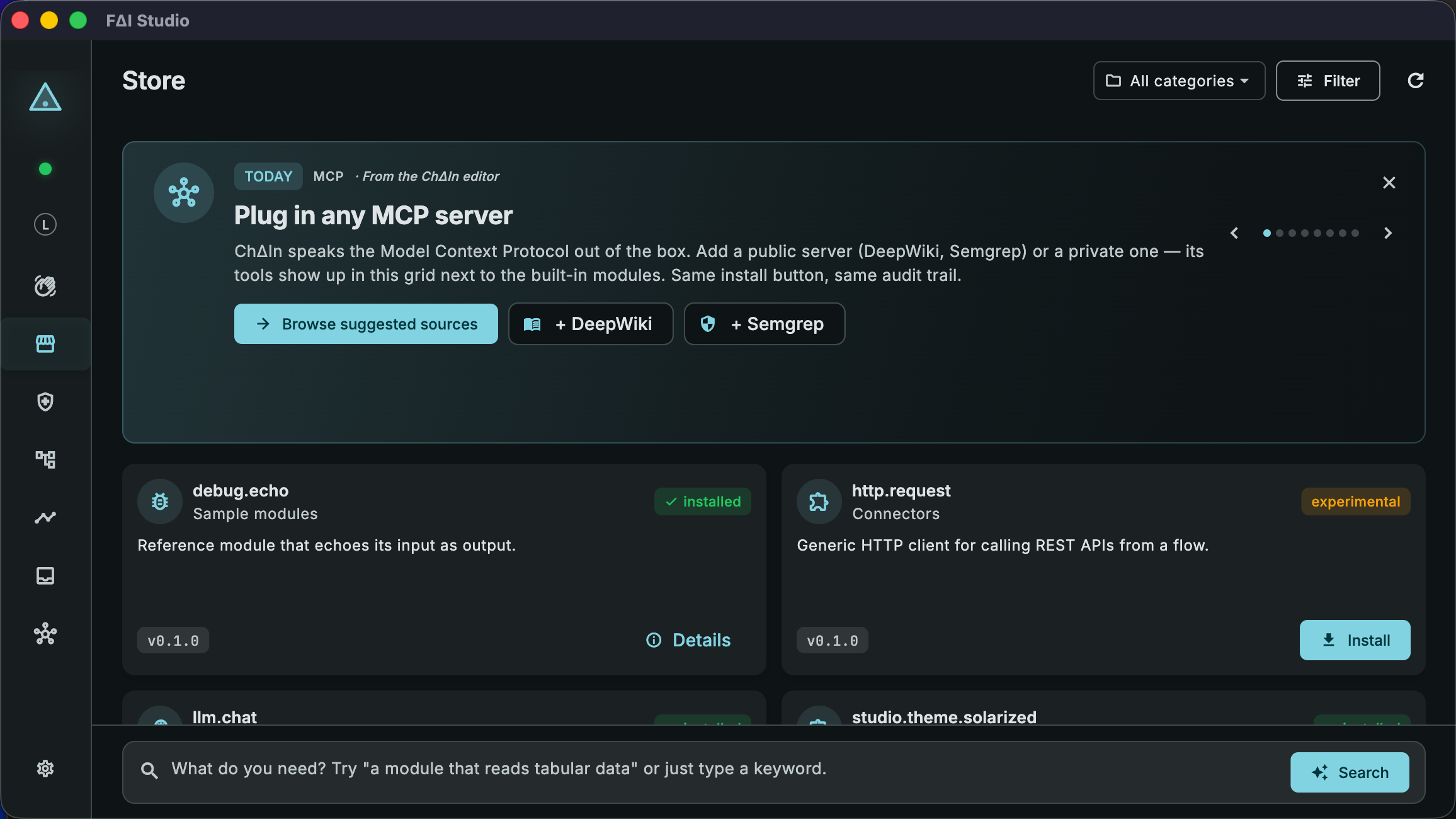Viewport: 1456px width, 819px height.
Task: Open the circled L sidebar item
Action: click(45, 225)
